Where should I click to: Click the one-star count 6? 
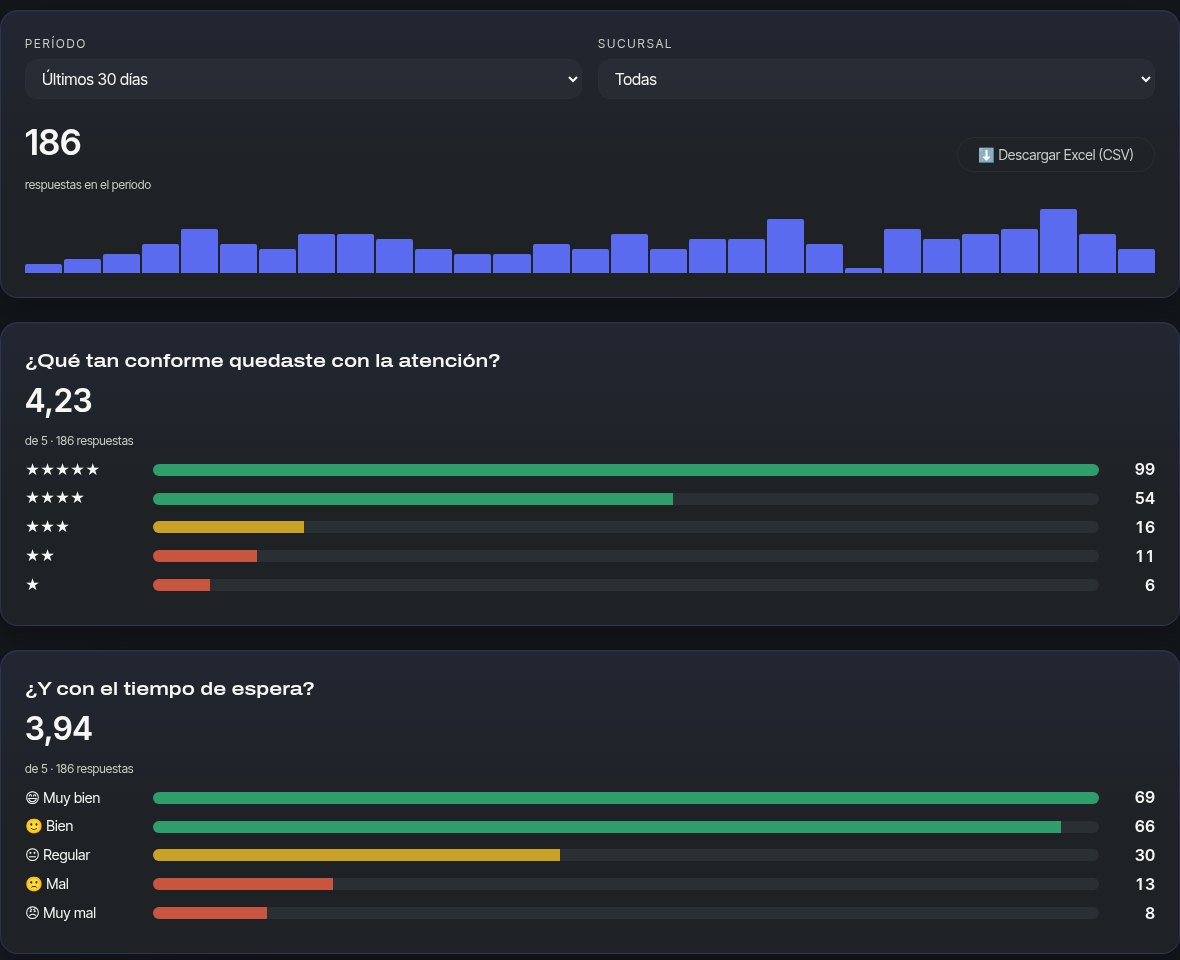pos(1150,585)
